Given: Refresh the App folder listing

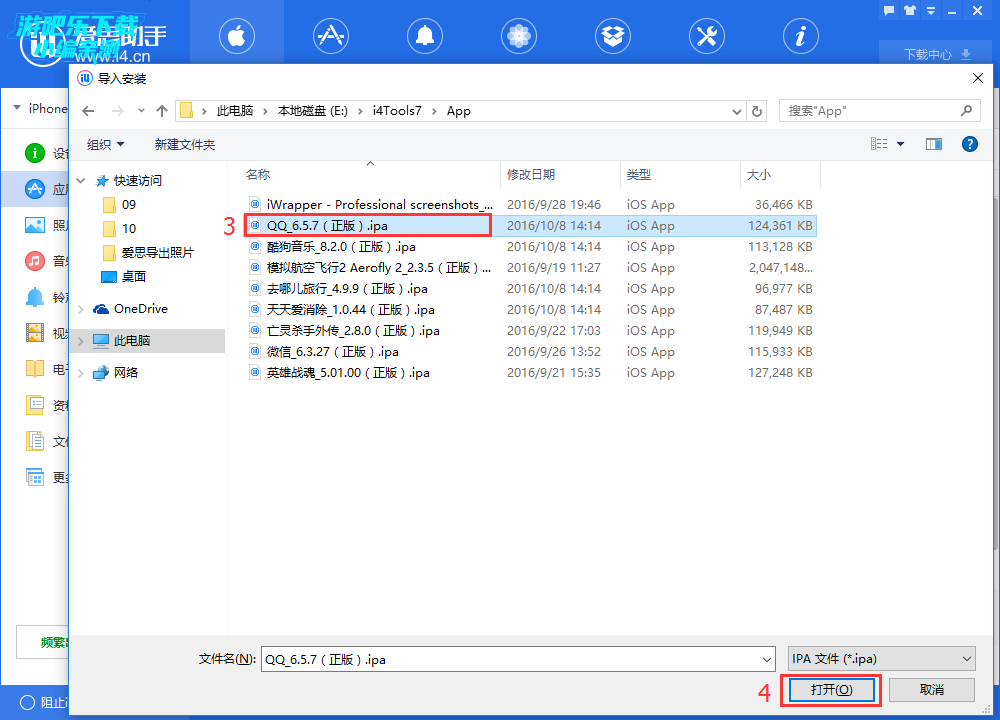Looking at the screenshot, I should pyautogui.click(x=757, y=112).
